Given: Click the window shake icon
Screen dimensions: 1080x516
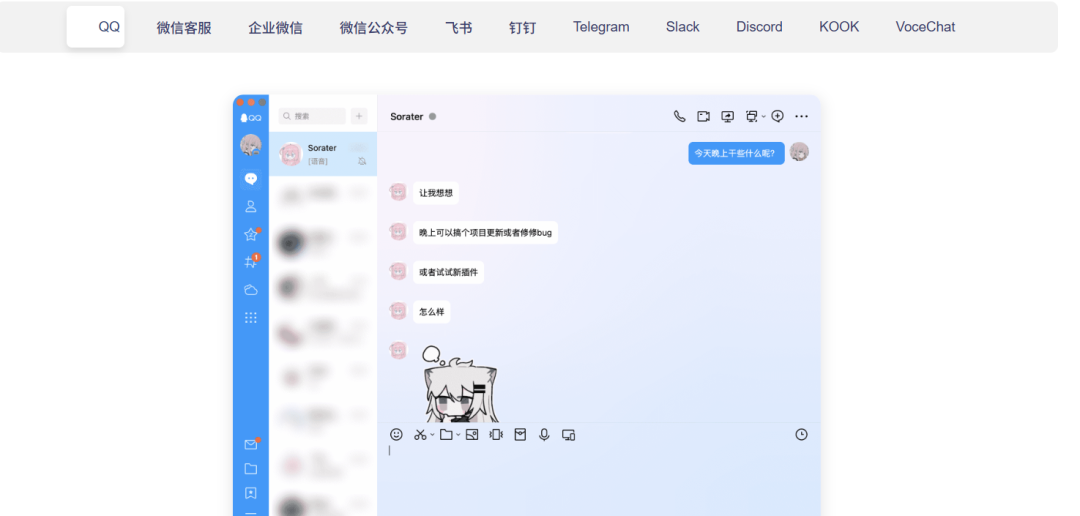Looking at the screenshot, I should pos(496,435).
